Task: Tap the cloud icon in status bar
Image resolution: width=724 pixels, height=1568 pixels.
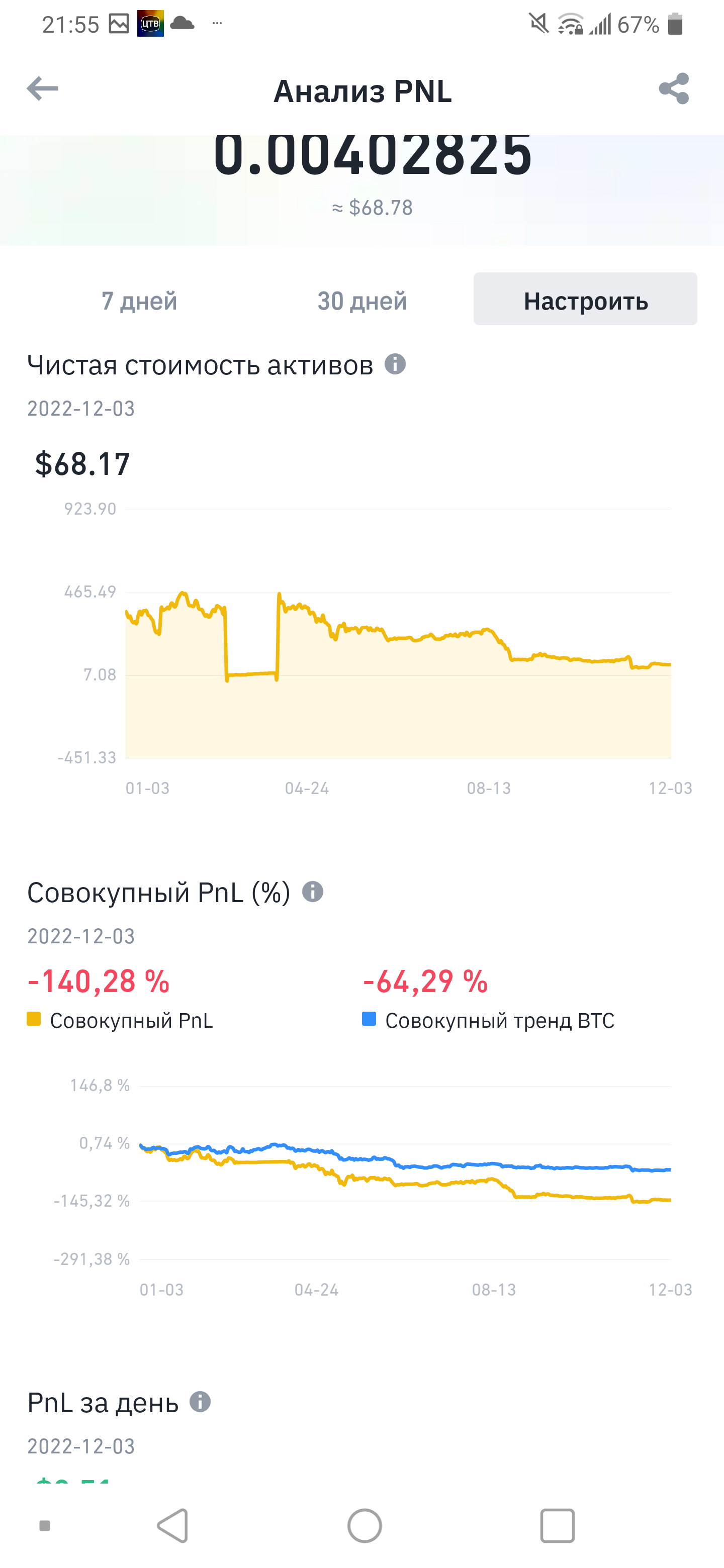Action: (182, 24)
